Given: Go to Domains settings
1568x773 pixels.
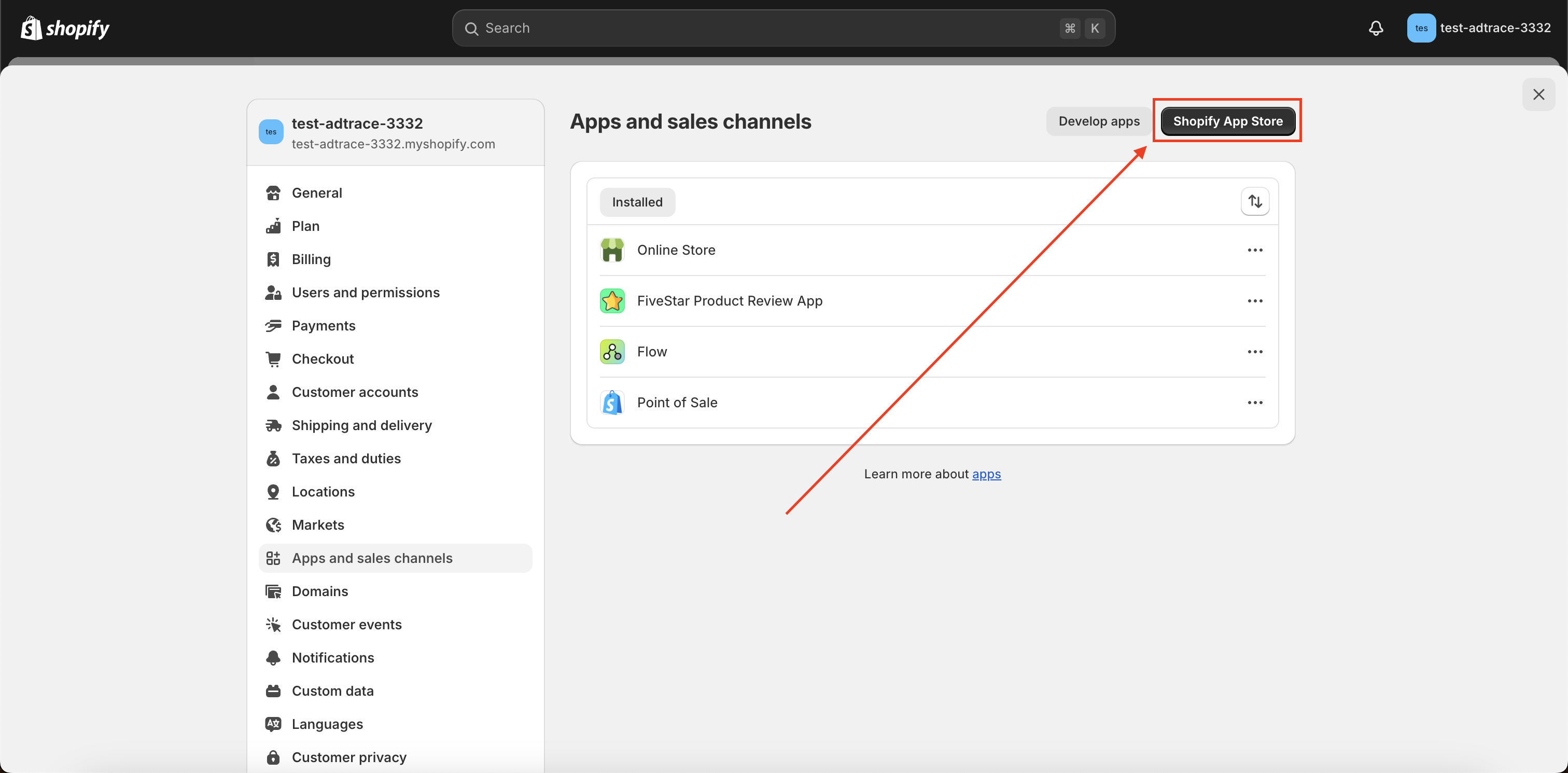Looking at the screenshot, I should pyautogui.click(x=395, y=591).
